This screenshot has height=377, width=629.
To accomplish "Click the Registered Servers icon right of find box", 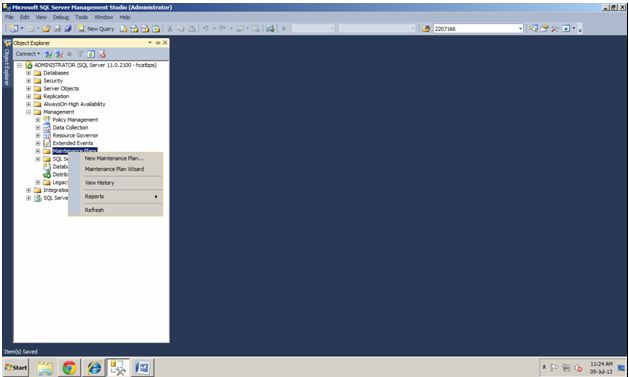I will (x=533, y=28).
